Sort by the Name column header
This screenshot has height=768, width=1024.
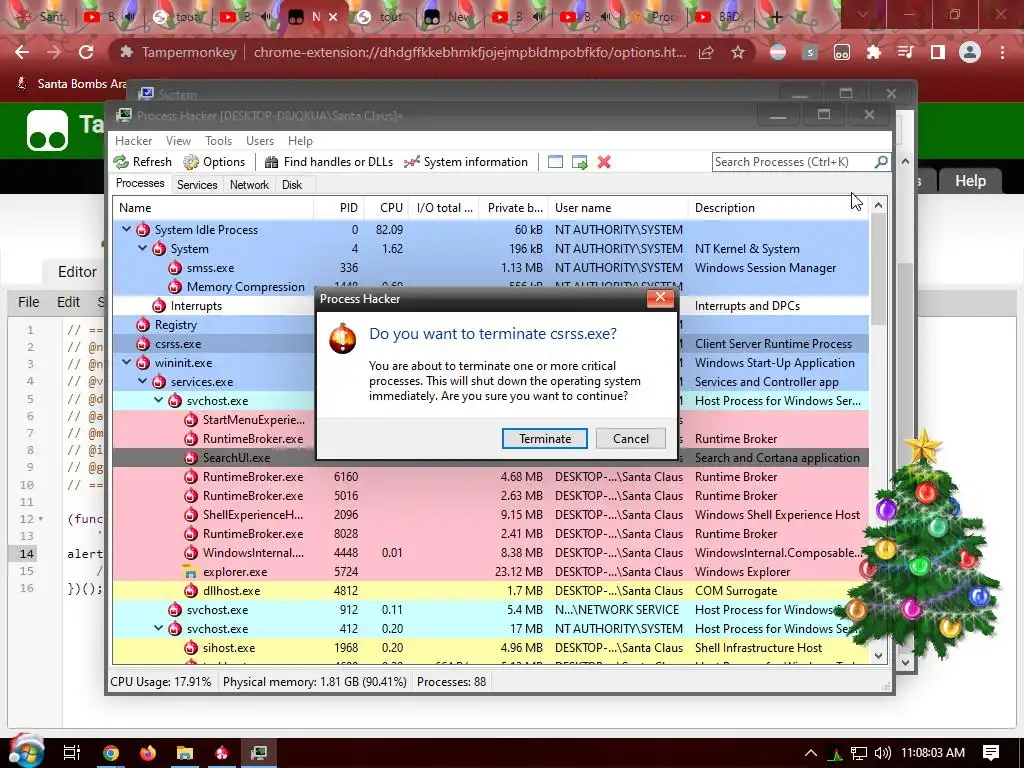[x=213, y=208]
